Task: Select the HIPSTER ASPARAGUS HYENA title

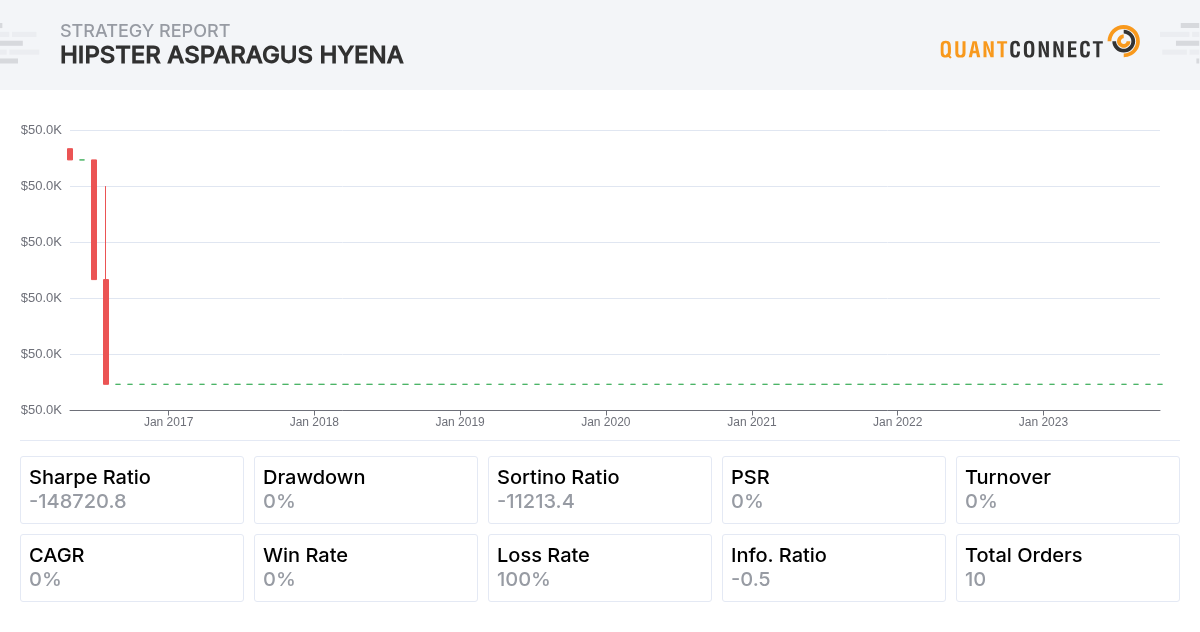Action: (232, 56)
